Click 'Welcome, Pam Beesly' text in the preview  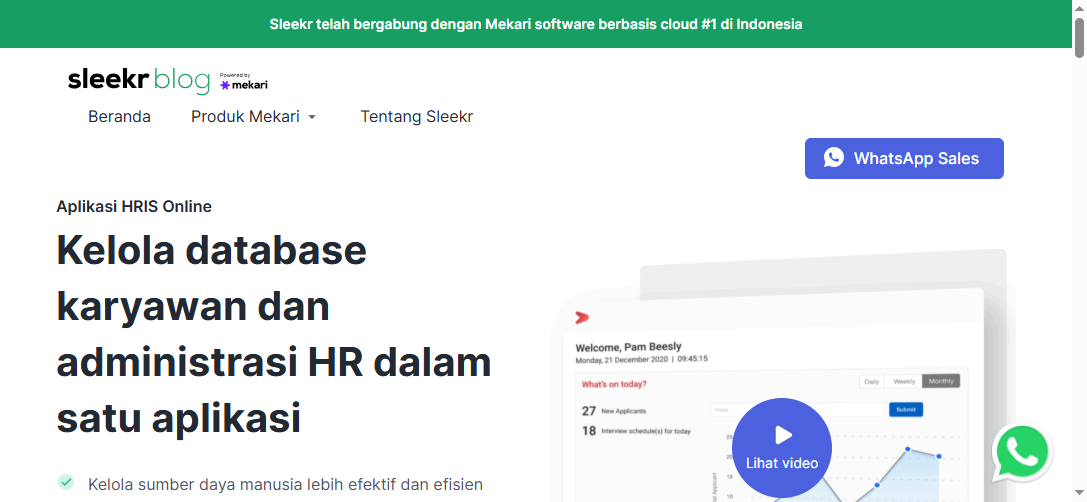tap(628, 346)
